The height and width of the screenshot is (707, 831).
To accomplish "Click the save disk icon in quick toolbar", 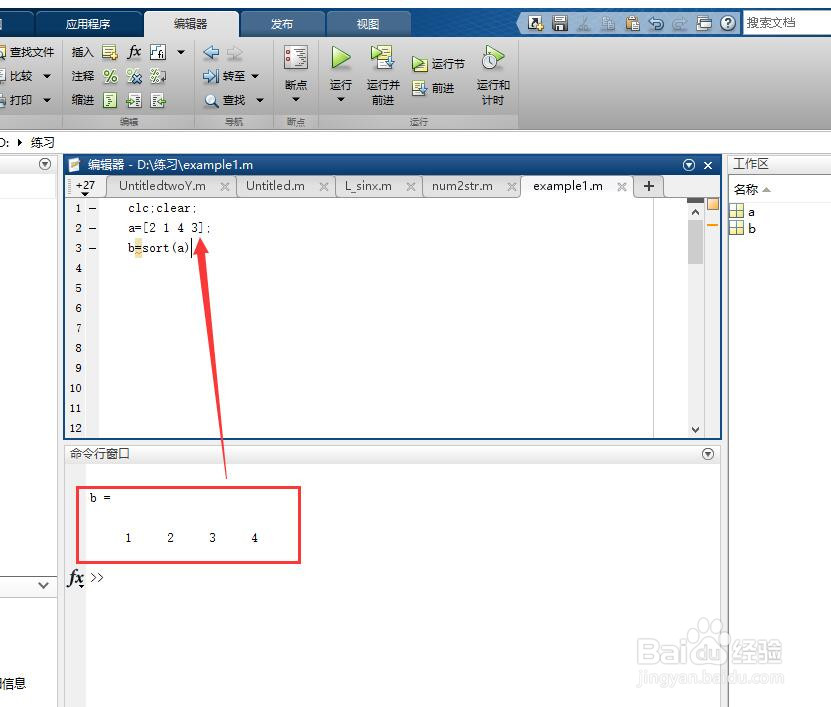I will pos(560,23).
